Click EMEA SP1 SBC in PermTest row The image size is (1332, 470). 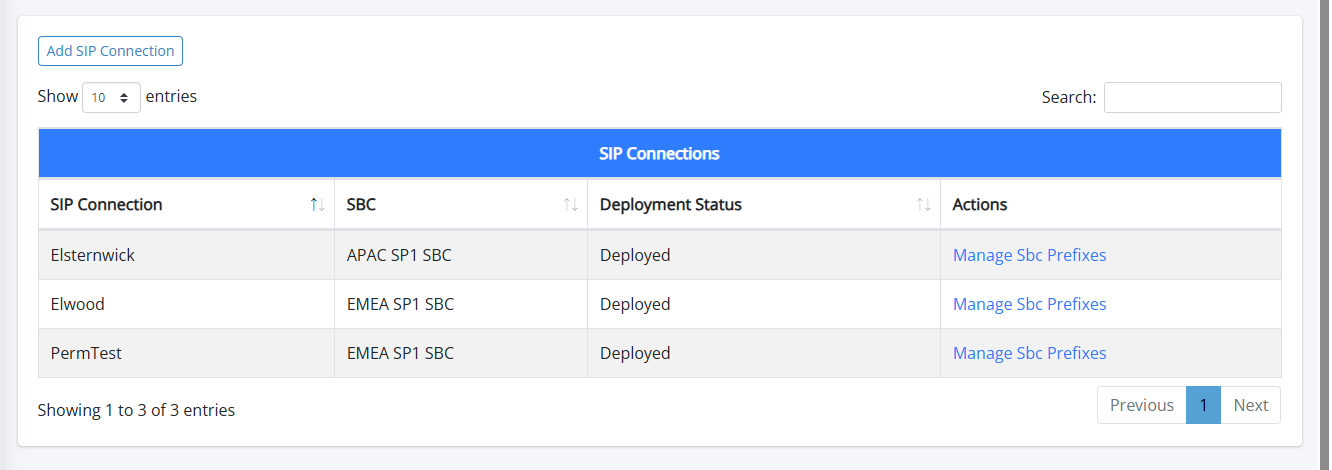tap(400, 353)
